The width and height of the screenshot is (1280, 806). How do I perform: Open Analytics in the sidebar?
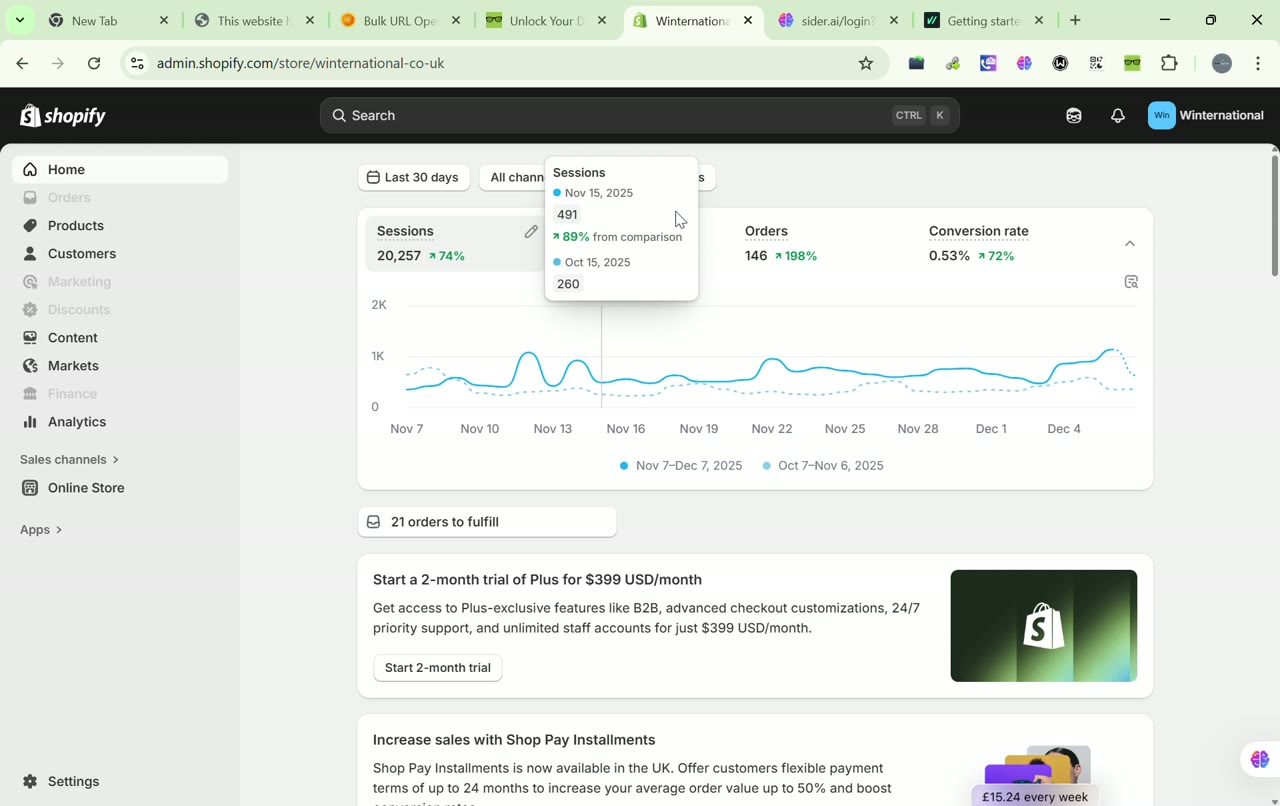click(120, 422)
